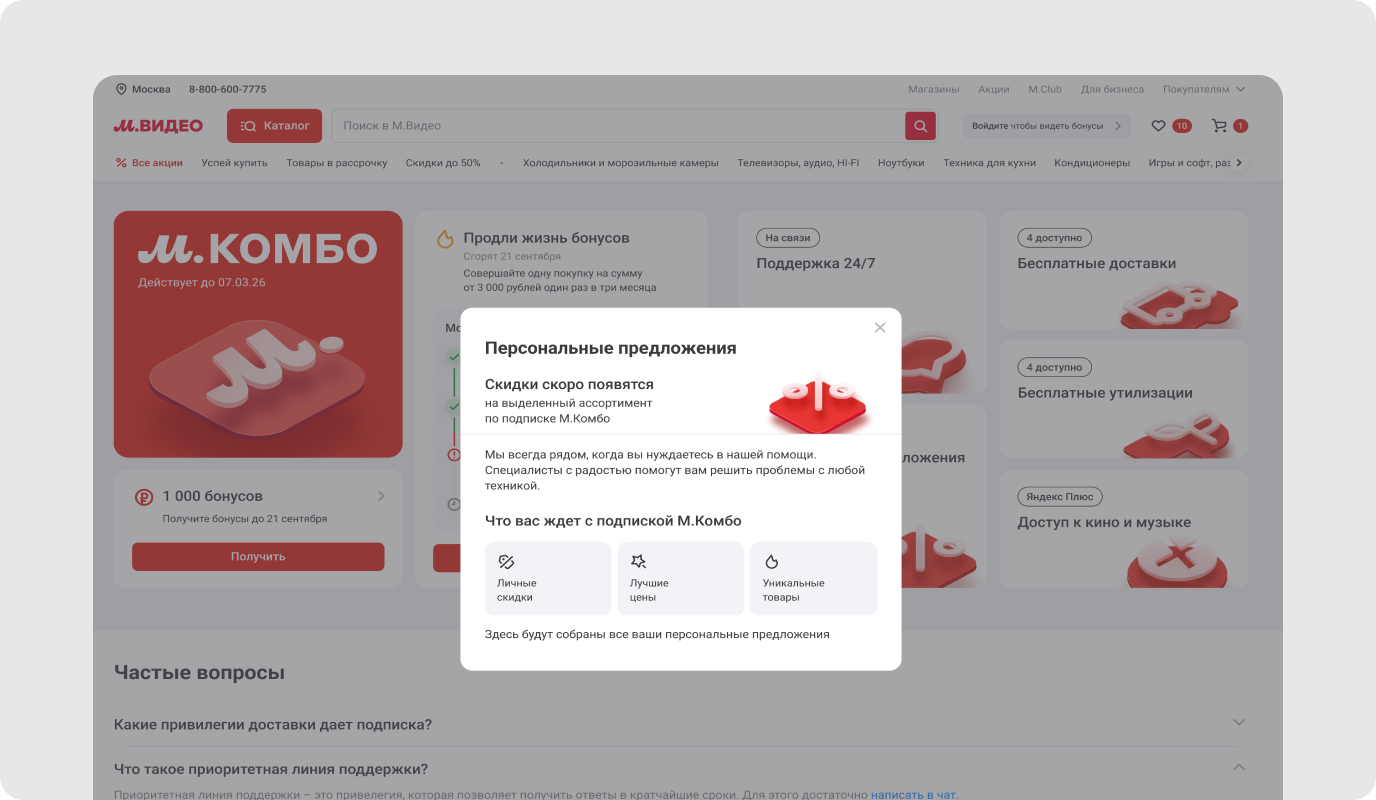Click the red search magnifier button

point(921,126)
